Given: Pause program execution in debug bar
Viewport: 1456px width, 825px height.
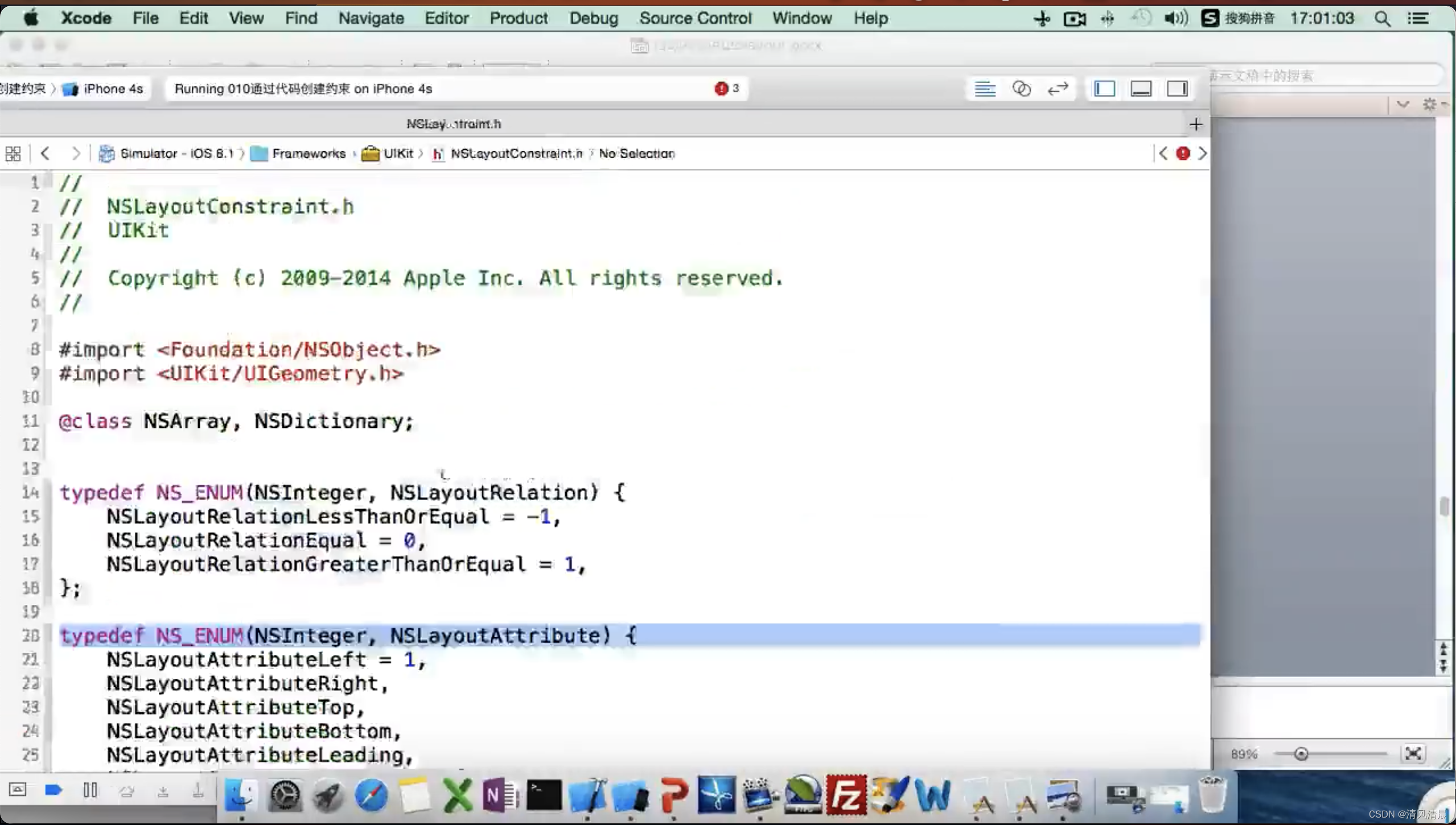Looking at the screenshot, I should (x=90, y=790).
